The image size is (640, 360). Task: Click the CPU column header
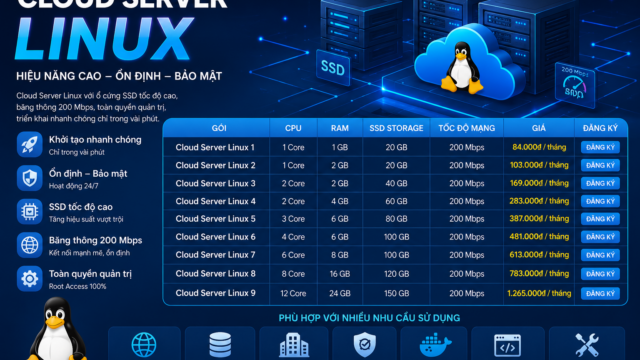293,128
